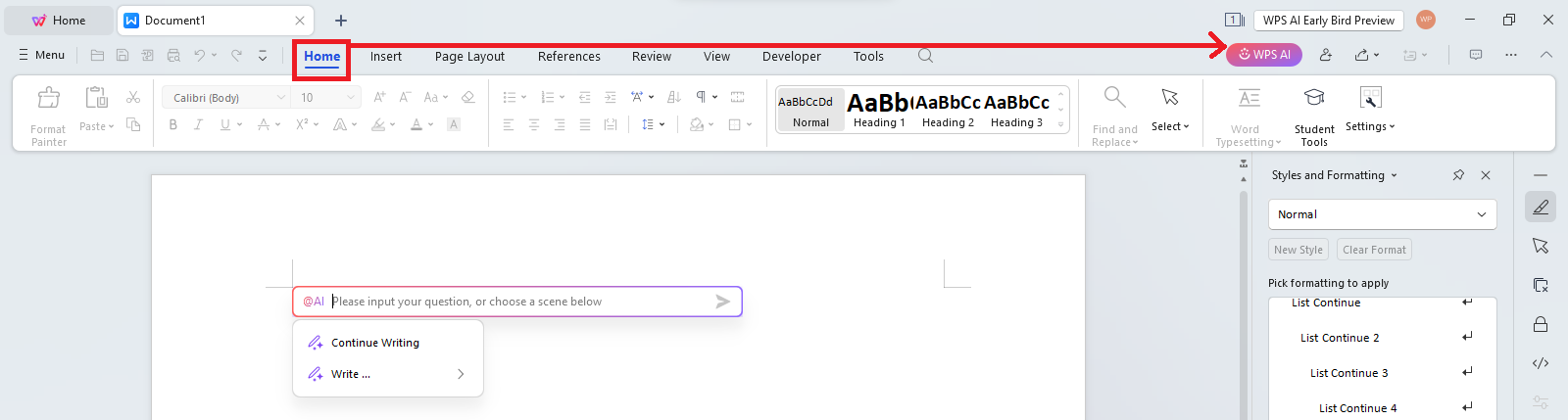
Task: Decrease indent of the paragraph
Action: click(585, 97)
